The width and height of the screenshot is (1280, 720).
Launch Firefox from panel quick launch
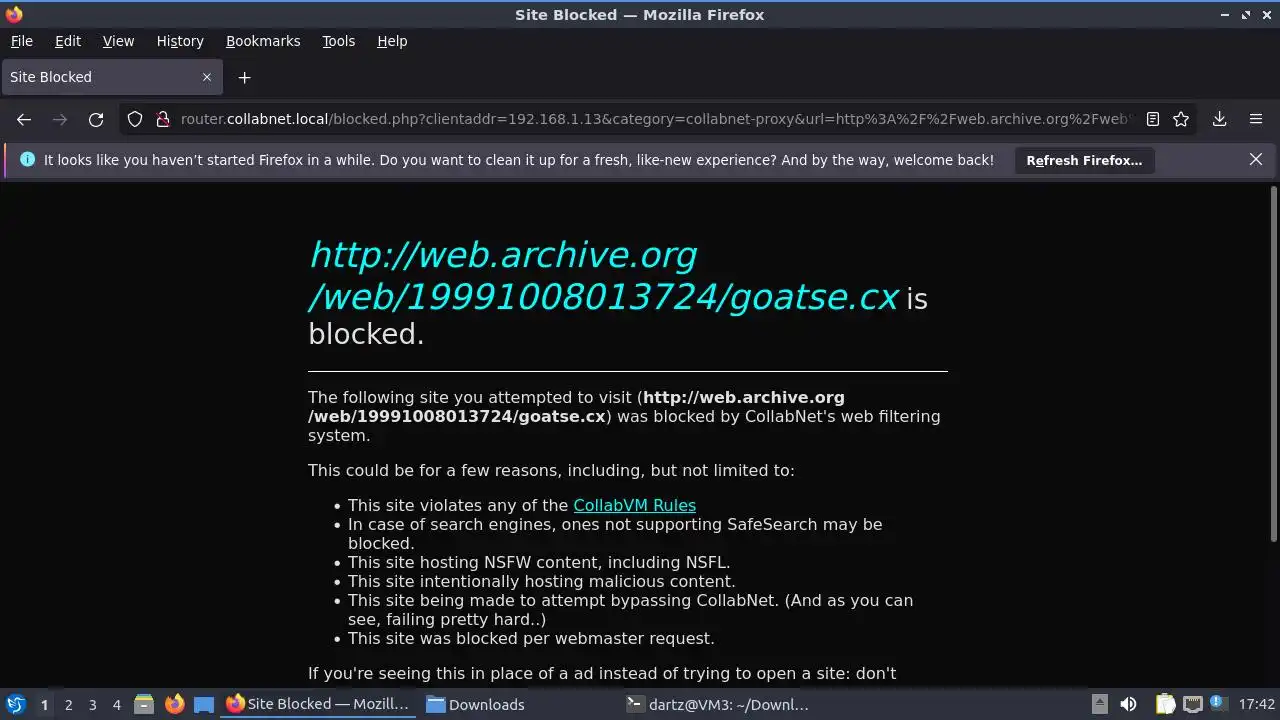point(174,704)
